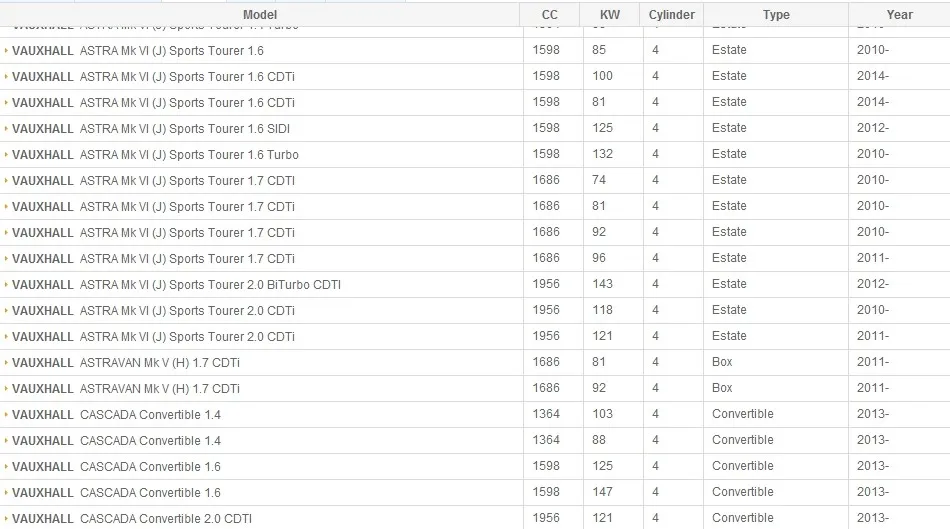Click KW value 74 in 1.7 CDTI row

599,180
